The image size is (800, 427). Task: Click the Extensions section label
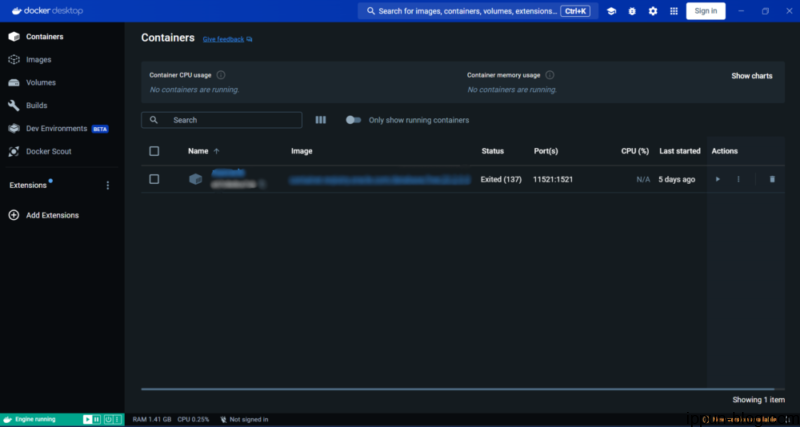click(x=28, y=185)
